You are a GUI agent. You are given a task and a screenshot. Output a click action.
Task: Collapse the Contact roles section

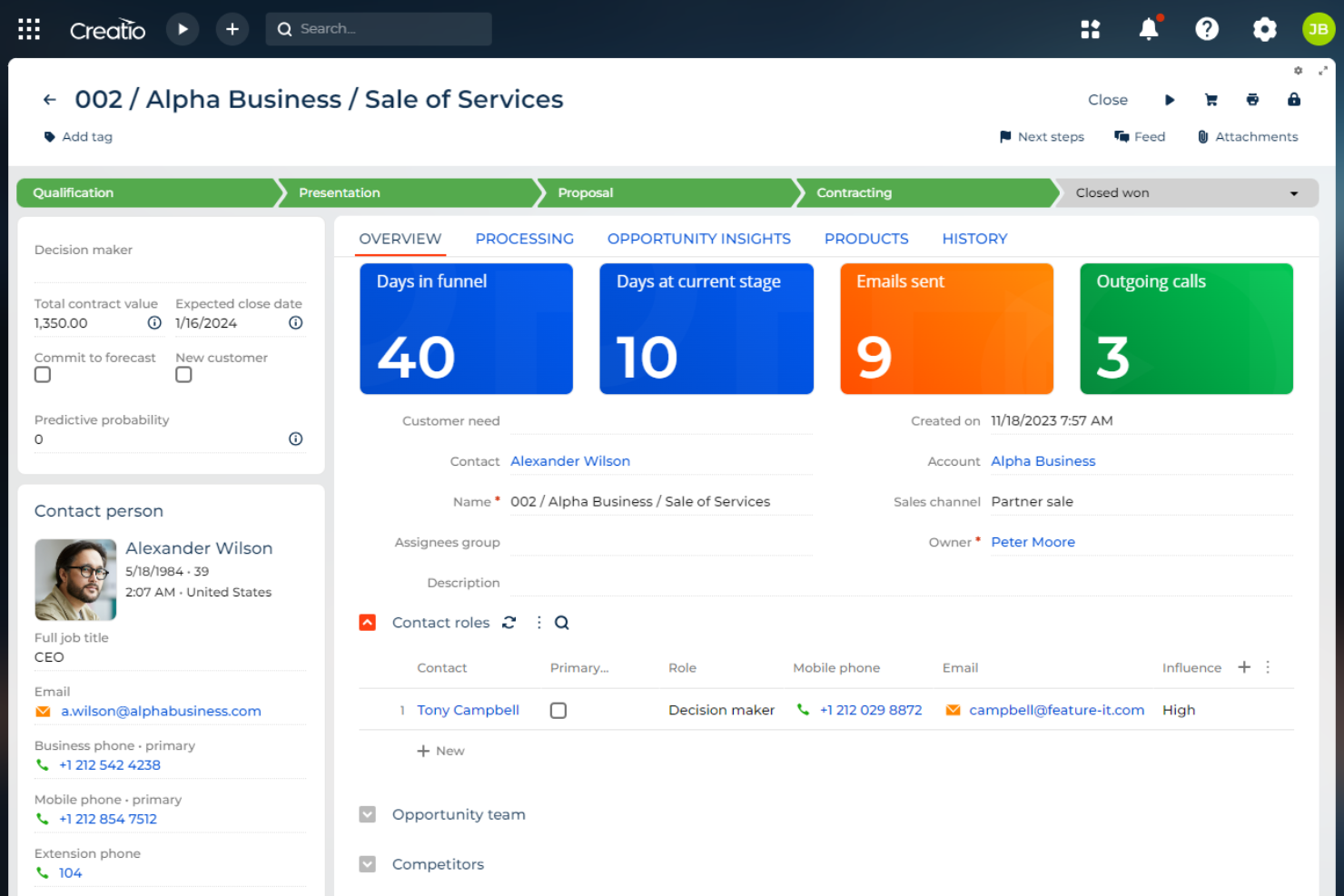pos(368,623)
